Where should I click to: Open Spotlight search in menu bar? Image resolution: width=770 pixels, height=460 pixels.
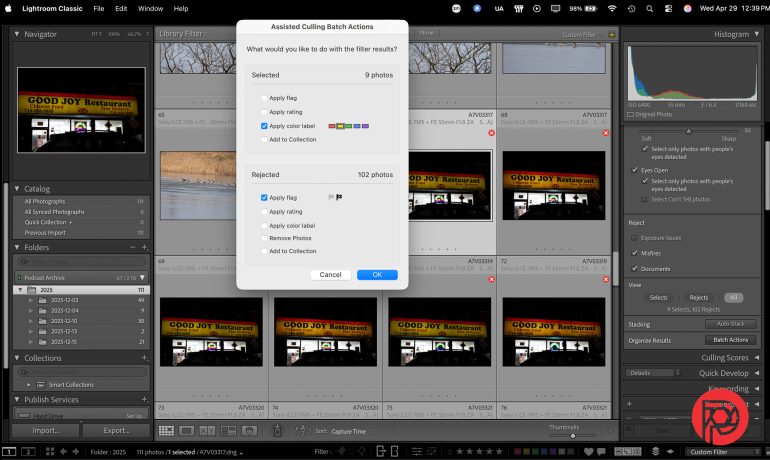pos(650,8)
